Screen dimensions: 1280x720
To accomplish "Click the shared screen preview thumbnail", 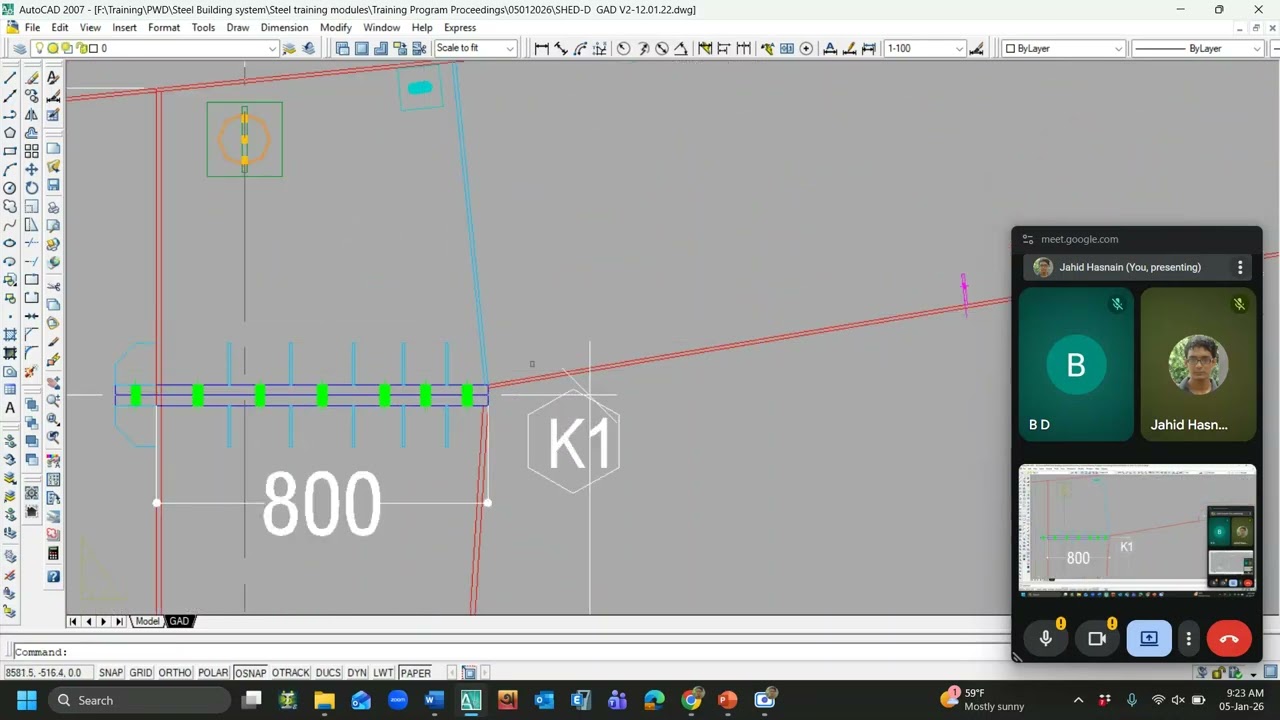I will 1137,530.
